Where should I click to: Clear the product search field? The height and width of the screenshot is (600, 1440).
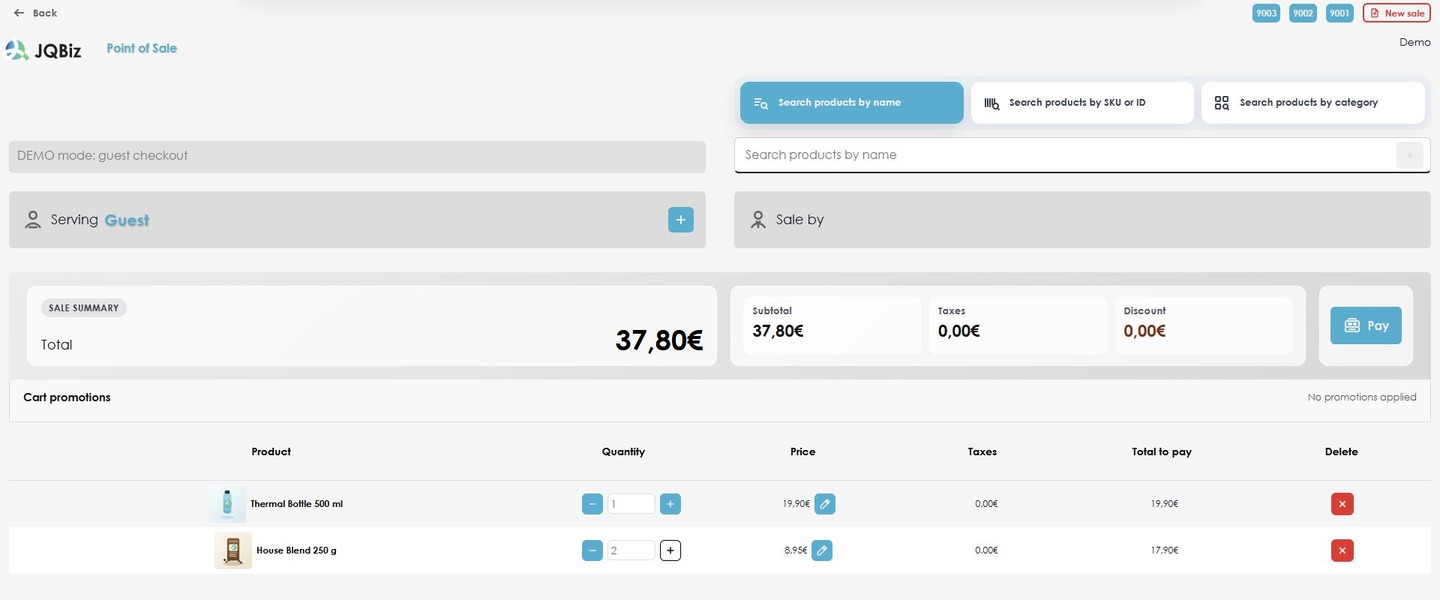coord(1410,155)
